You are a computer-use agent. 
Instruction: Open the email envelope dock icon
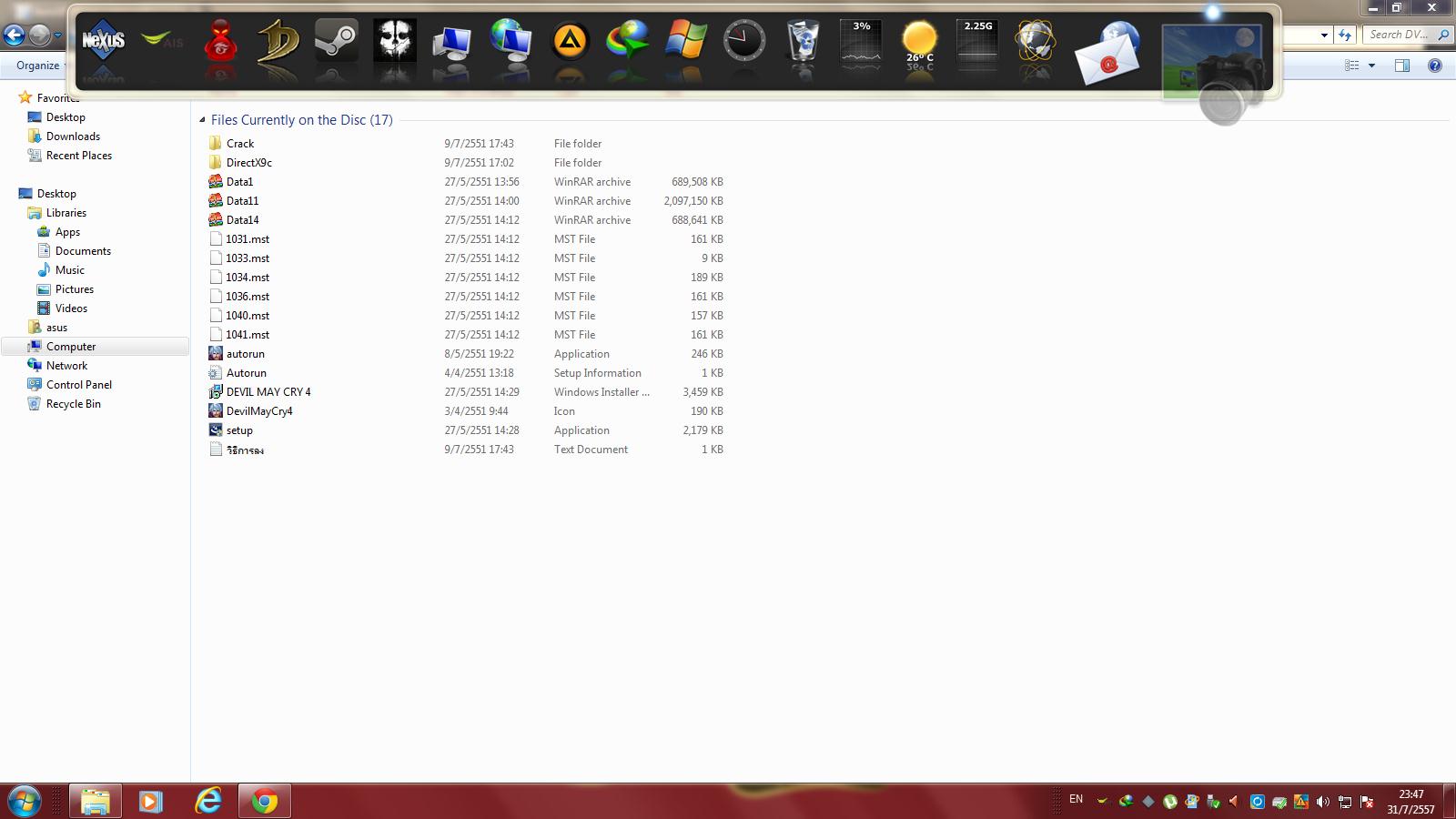click(1107, 55)
